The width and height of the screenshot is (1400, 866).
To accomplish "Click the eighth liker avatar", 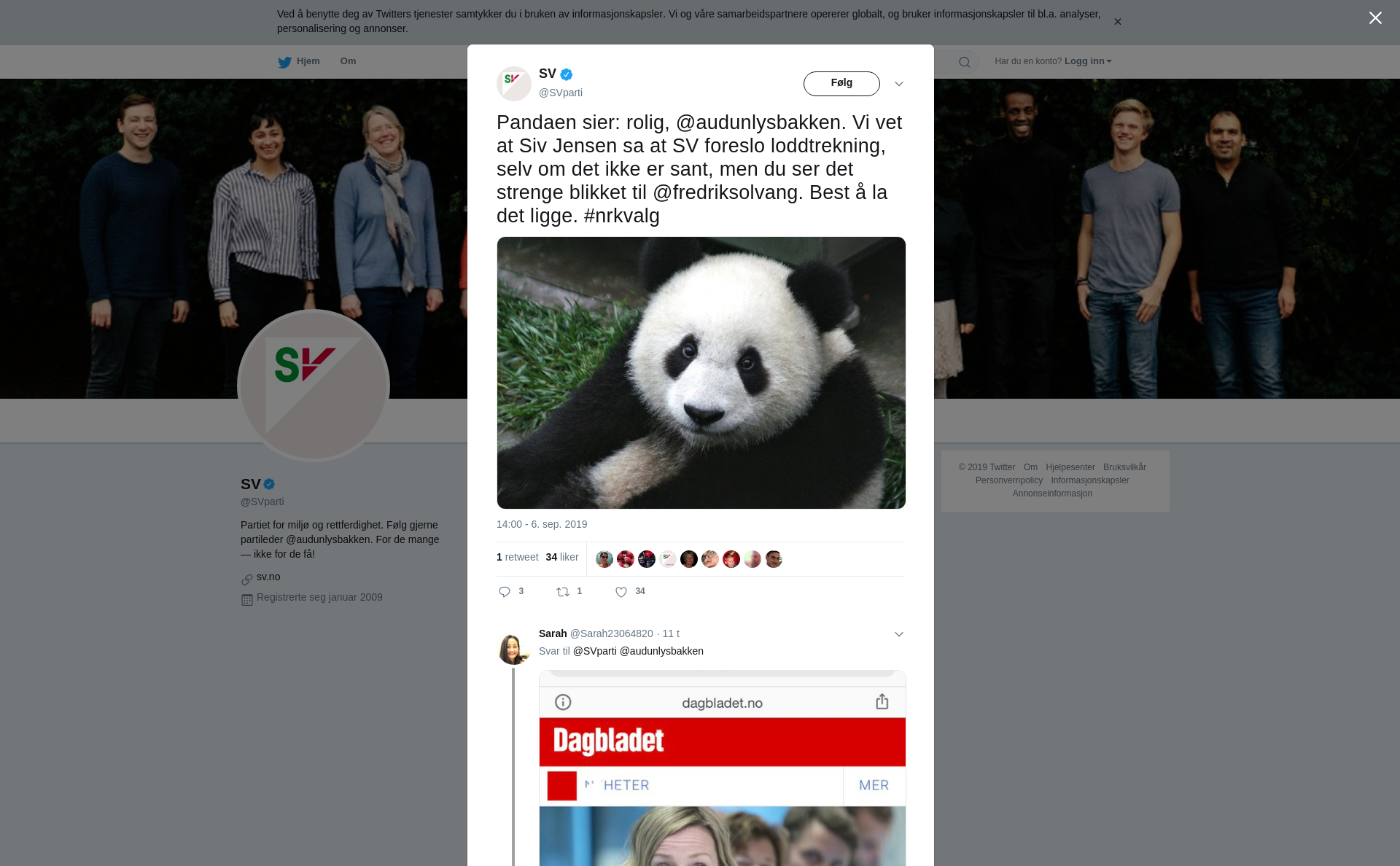I will pyautogui.click(x=752, y=559).
